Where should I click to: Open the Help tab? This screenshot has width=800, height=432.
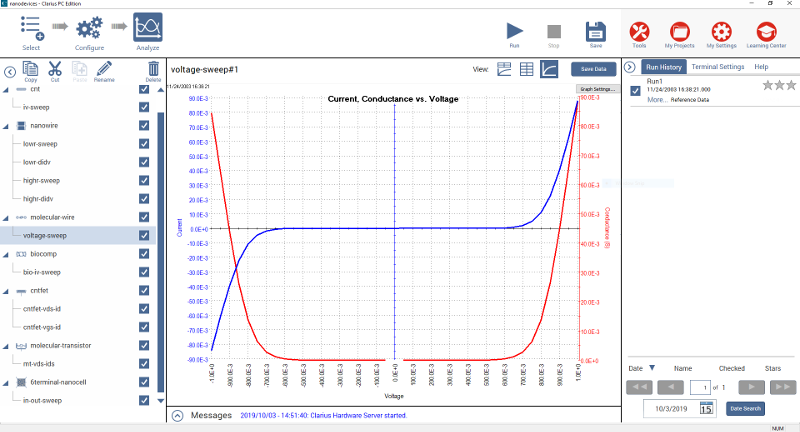click(761, 66)
